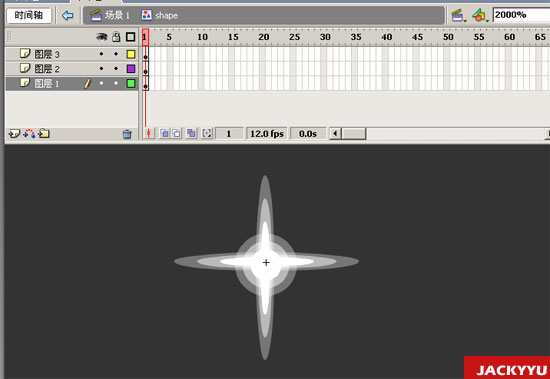Toggle the Onion Skin button
The width and height of the screenshot is (550, 379).
click(164, 133)
